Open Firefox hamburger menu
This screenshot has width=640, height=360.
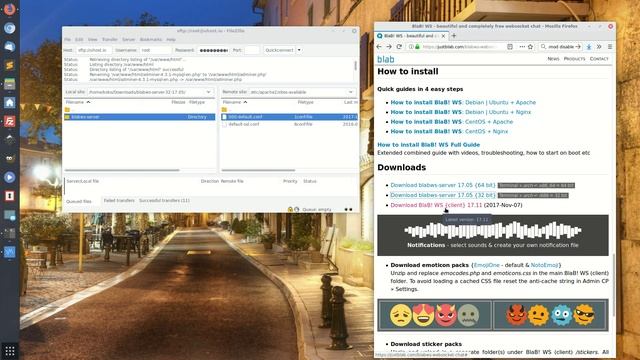coord(610,47)
